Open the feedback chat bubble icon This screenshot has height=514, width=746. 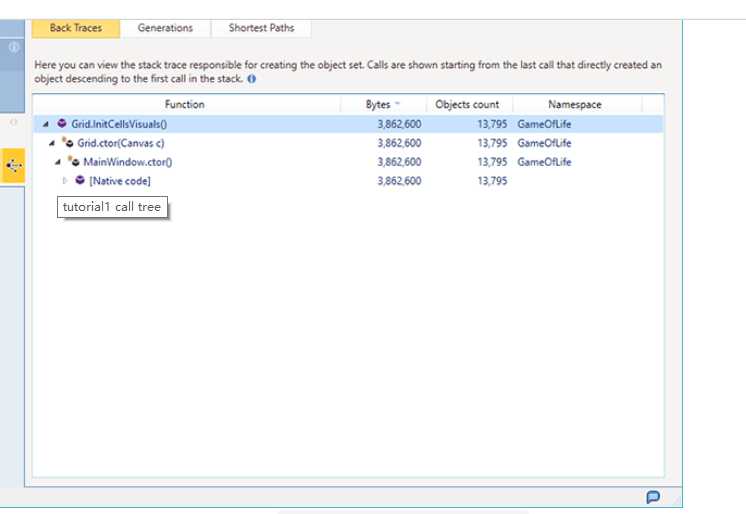(x=653, y=497)
